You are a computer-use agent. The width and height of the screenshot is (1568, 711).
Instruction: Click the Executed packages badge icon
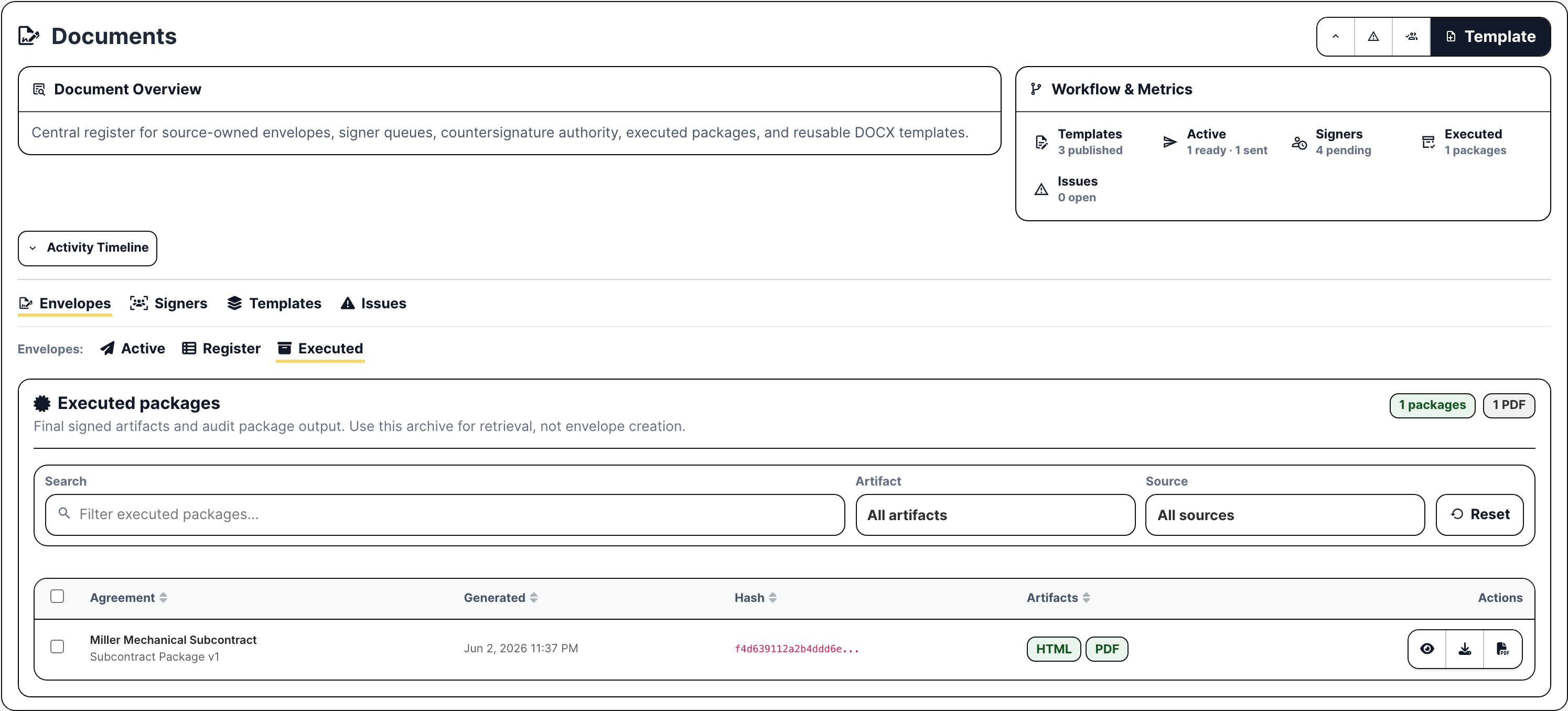42,403
